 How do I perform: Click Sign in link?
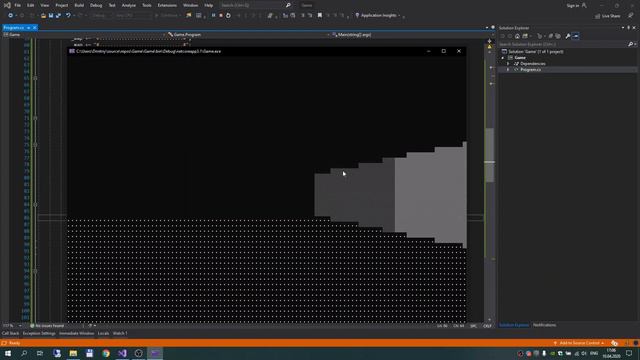573,5
